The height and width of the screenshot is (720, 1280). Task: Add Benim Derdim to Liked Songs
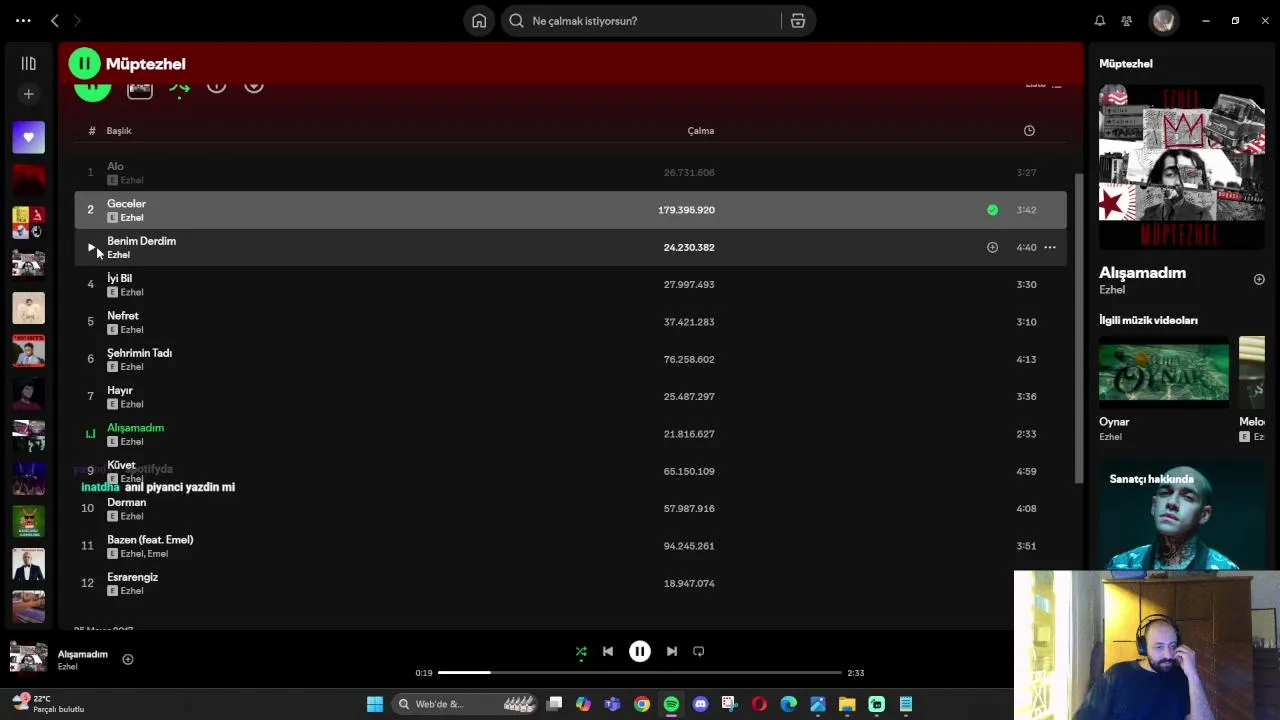992,247
